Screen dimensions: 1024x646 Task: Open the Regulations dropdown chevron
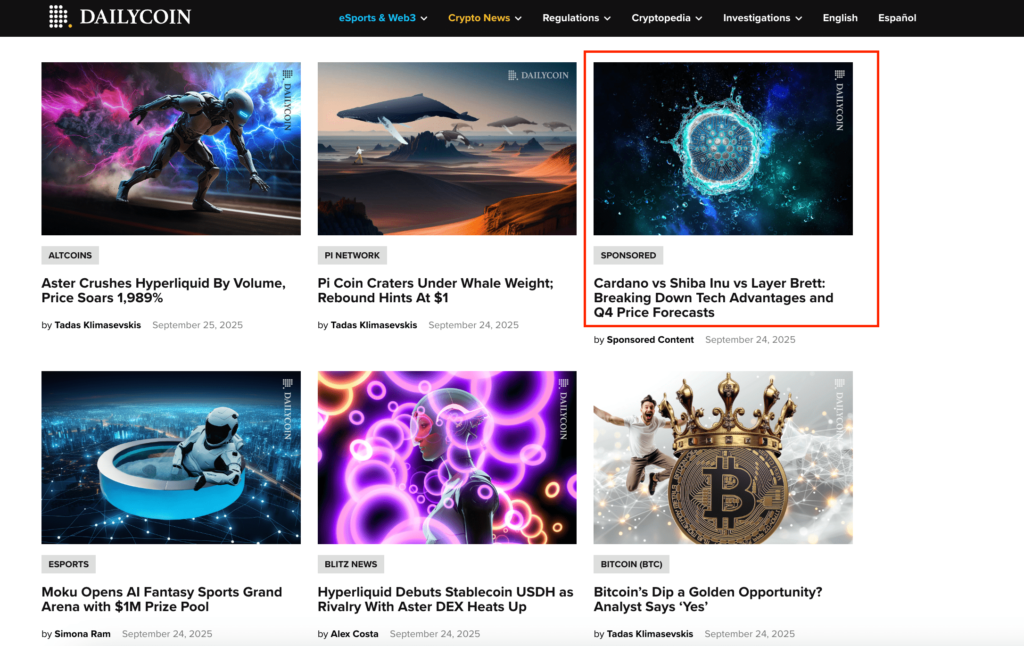[x=608, y=18]
